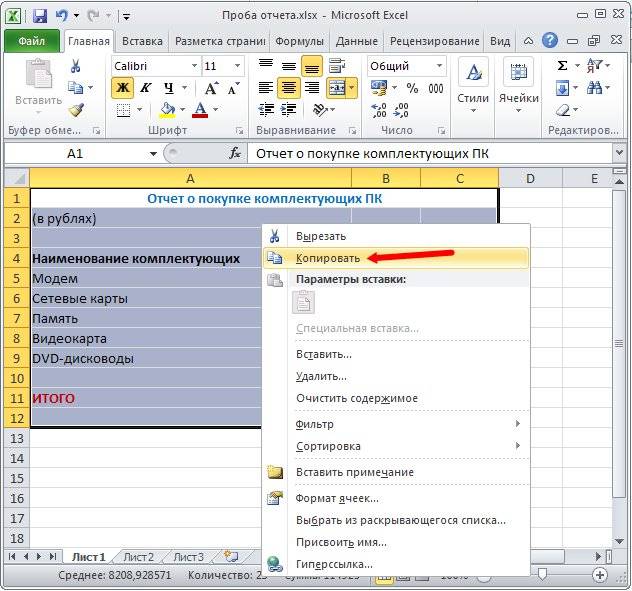The height and width of the screenshot is (591, 632).
Task: Click the Undo arrow icon
Action: (62, 16)
